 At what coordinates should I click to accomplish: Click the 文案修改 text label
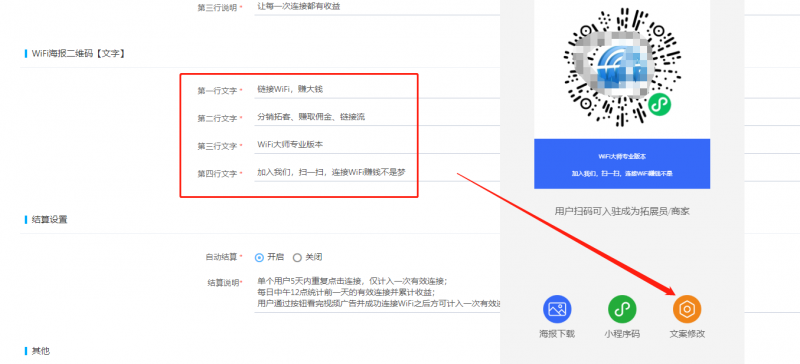(x=687, y=334)
